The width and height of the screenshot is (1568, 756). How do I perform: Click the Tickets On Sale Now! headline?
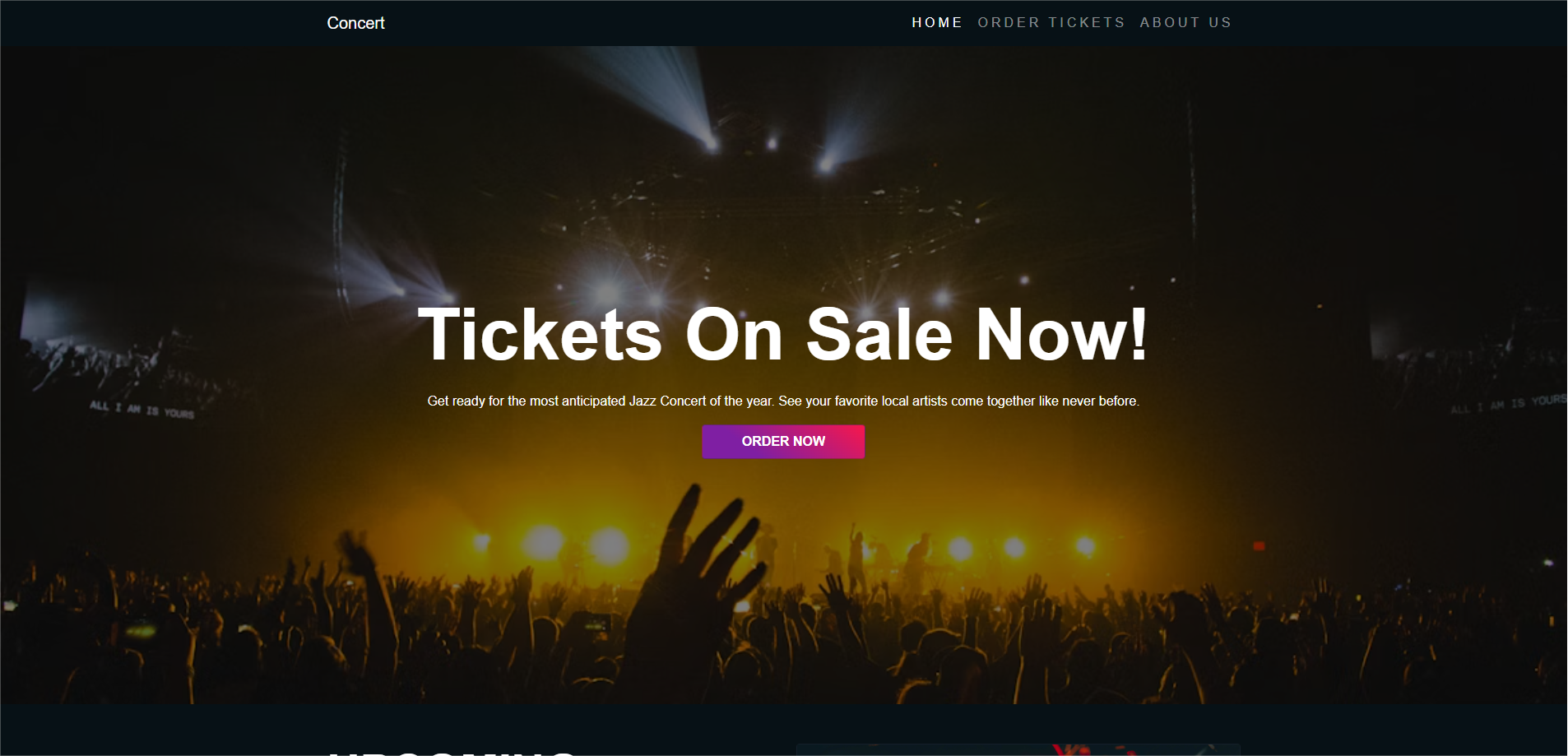[x=783, y=334]
